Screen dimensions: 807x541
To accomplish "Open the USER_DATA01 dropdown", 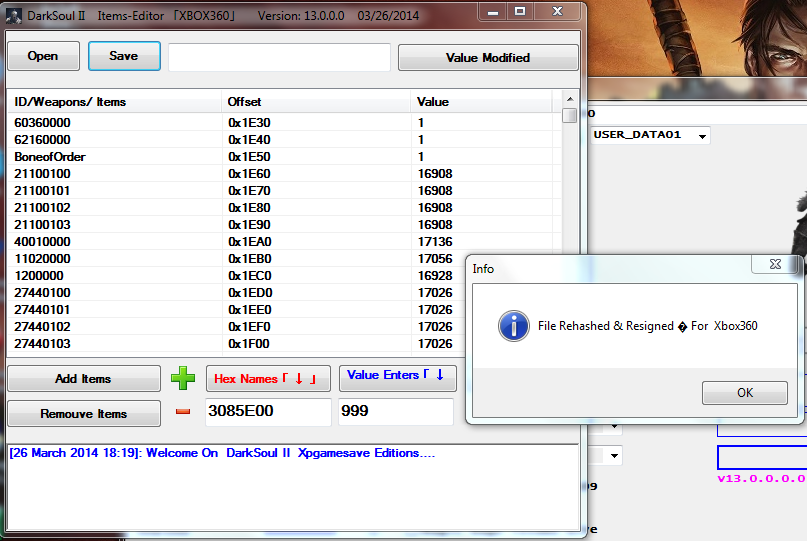I will click(x=703, y=135).
